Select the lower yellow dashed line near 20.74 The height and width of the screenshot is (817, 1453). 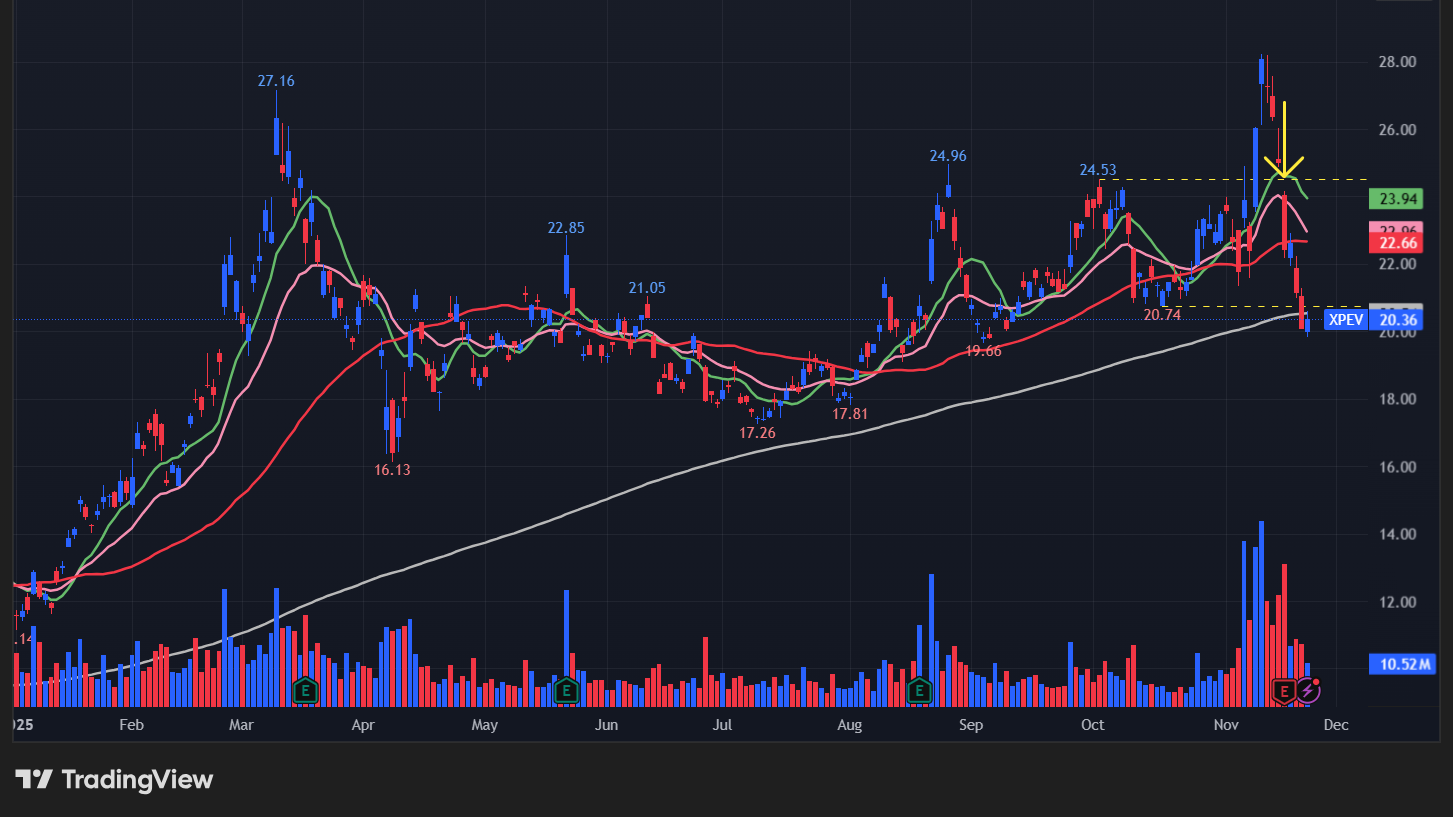click(x=1230, y=306)
